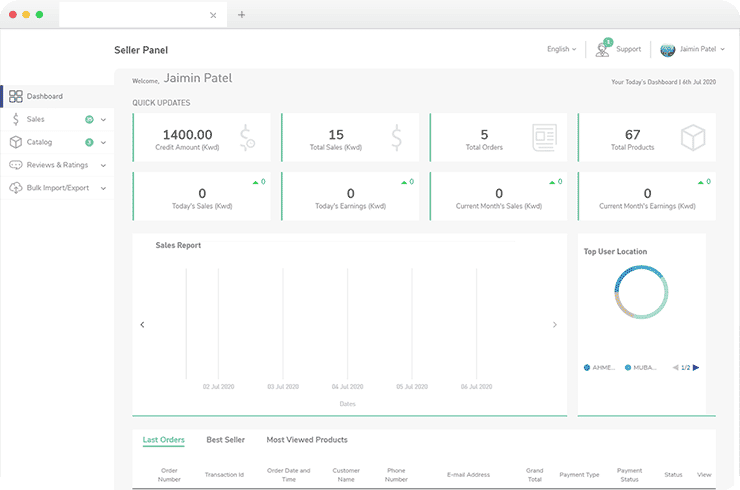Click the AHME legend marker
740x490 pixels.
click(587, 367)
